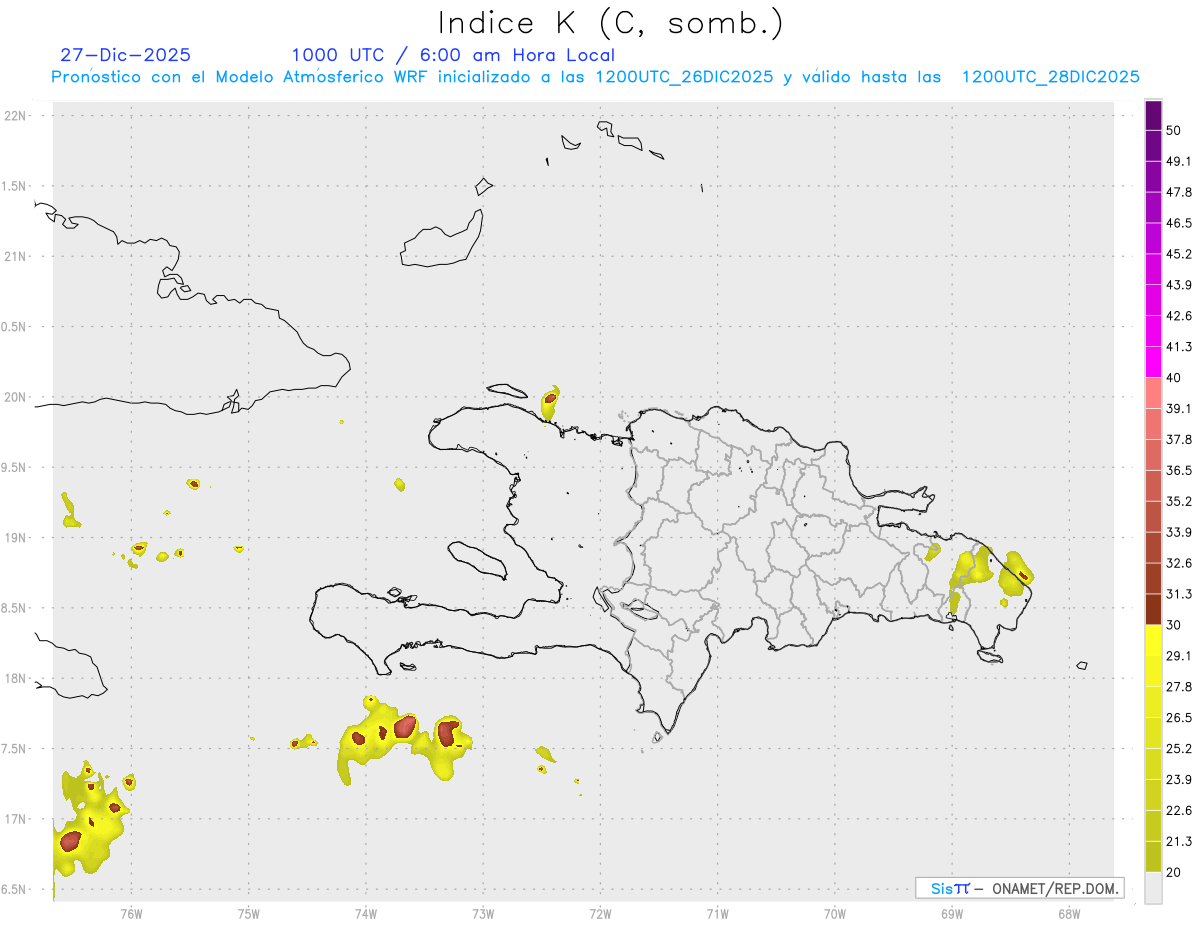
Task: Click the "17N" latitude axis label
Action: tap(16, 820)
